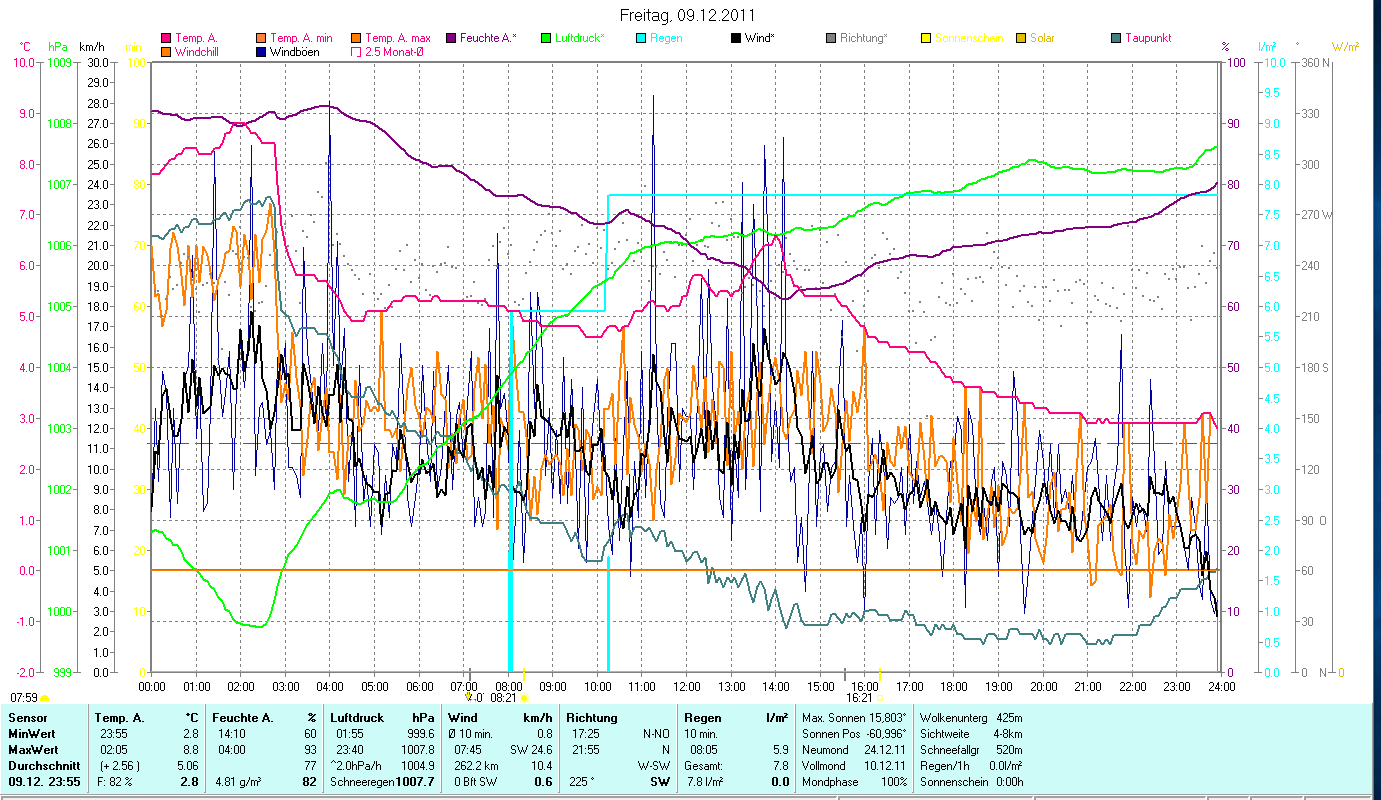Click the hPa axis unit label
1381x800 pixels.
(59, 47)
